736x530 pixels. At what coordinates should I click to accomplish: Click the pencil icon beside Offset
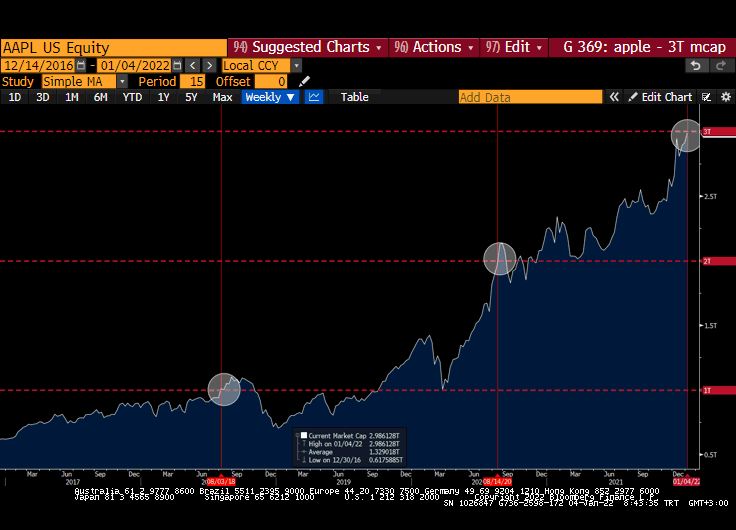(304, 81)
